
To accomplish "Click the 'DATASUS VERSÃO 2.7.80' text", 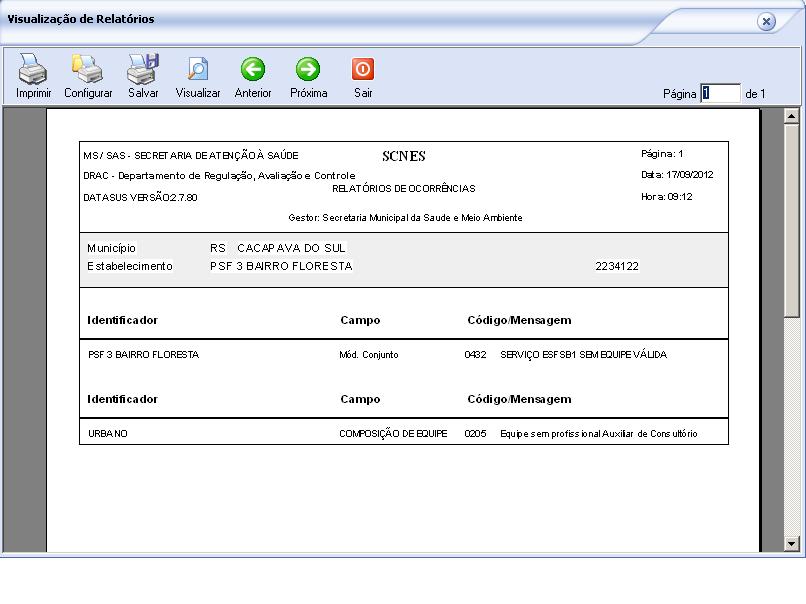I will 140,197.
